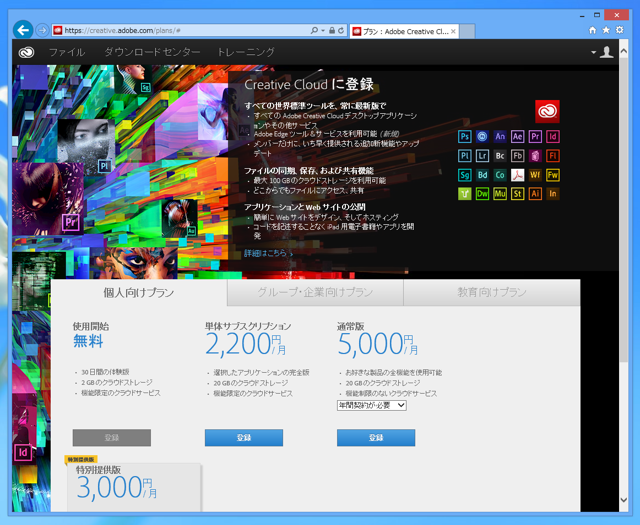Click the Fireworks (Fw) icon
The height and width of the screenshot is (525, 640).
click(x=553, y=175)
